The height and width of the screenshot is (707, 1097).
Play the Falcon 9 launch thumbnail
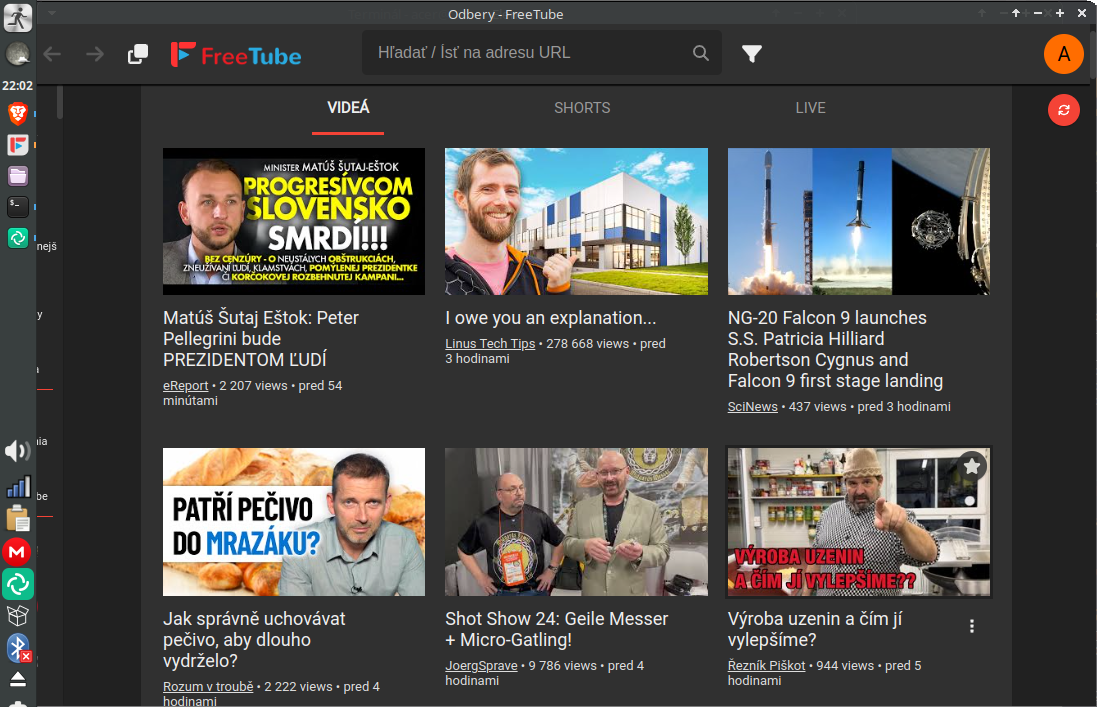pyautogui.click(x=858, y=221)
